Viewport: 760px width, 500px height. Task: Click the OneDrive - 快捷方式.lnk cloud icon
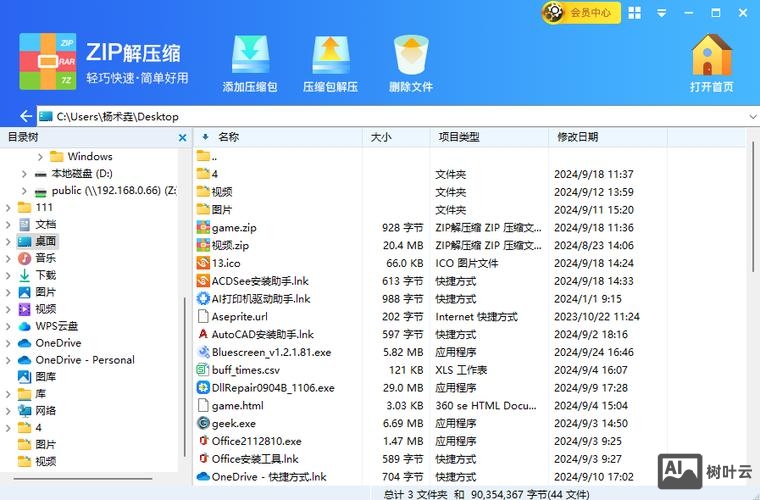pyautogui.click(x=203, y=477)
